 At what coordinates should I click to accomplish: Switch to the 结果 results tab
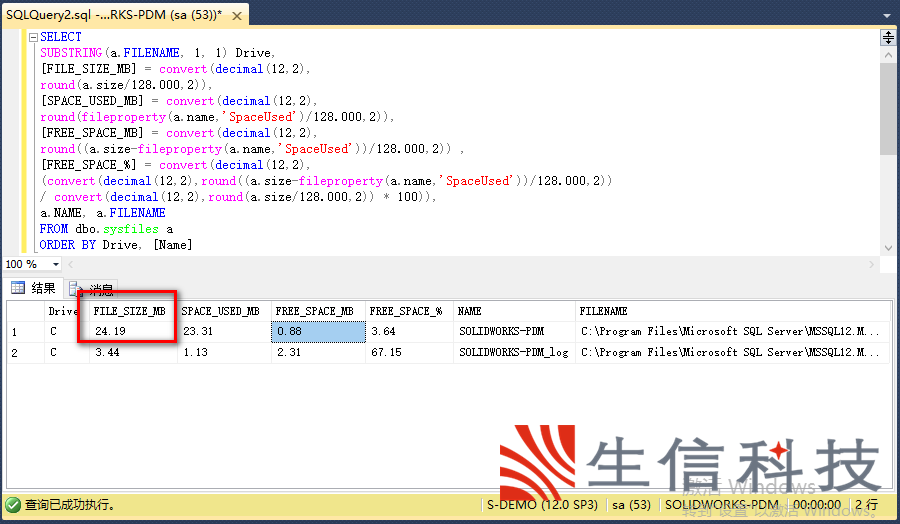pos(33,288)
